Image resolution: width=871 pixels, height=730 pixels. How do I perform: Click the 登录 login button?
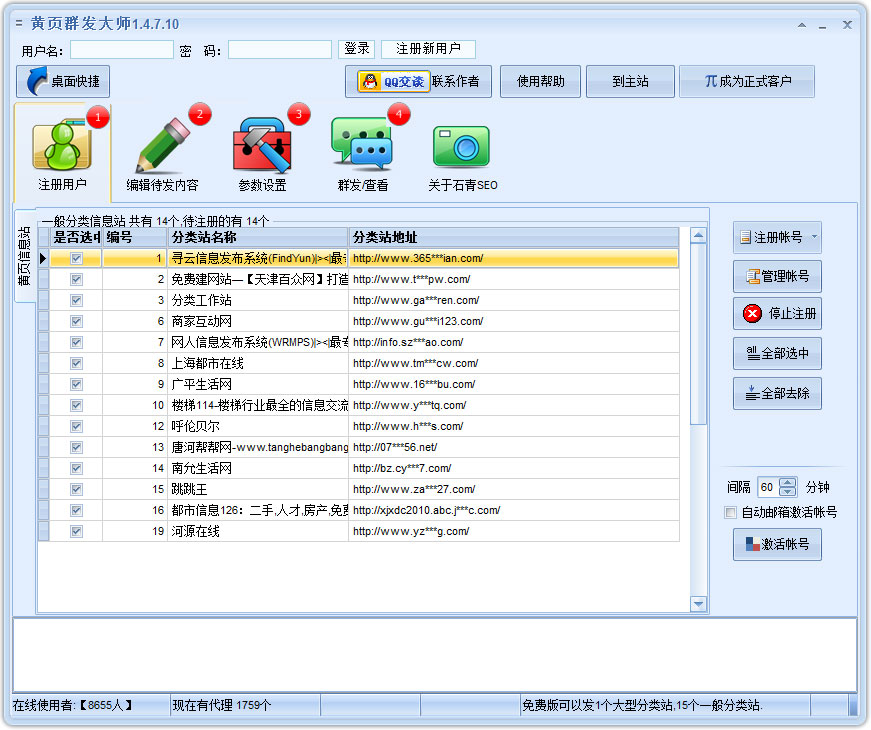point(357,49)
